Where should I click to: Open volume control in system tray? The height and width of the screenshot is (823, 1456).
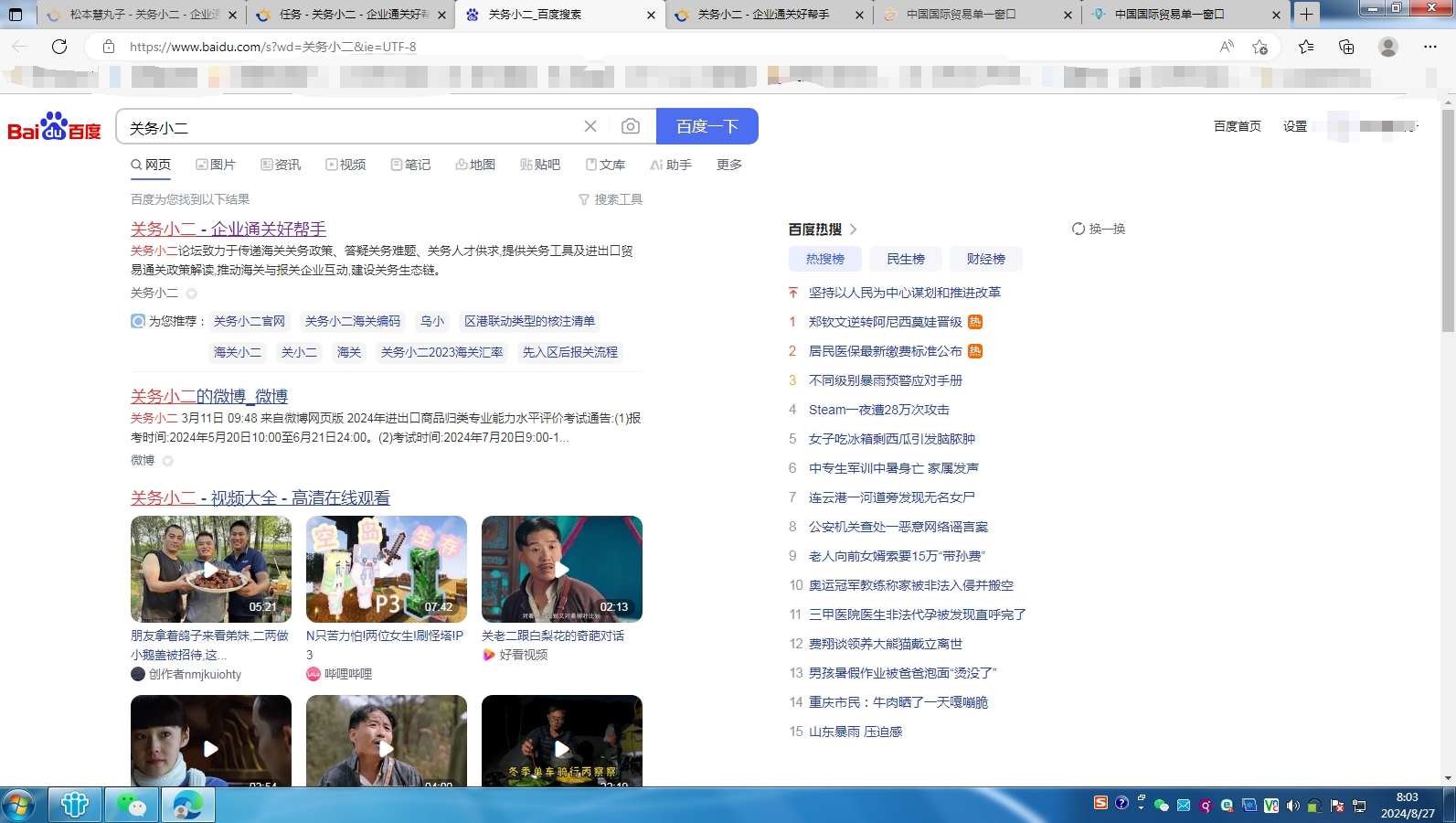[1292, 806]
